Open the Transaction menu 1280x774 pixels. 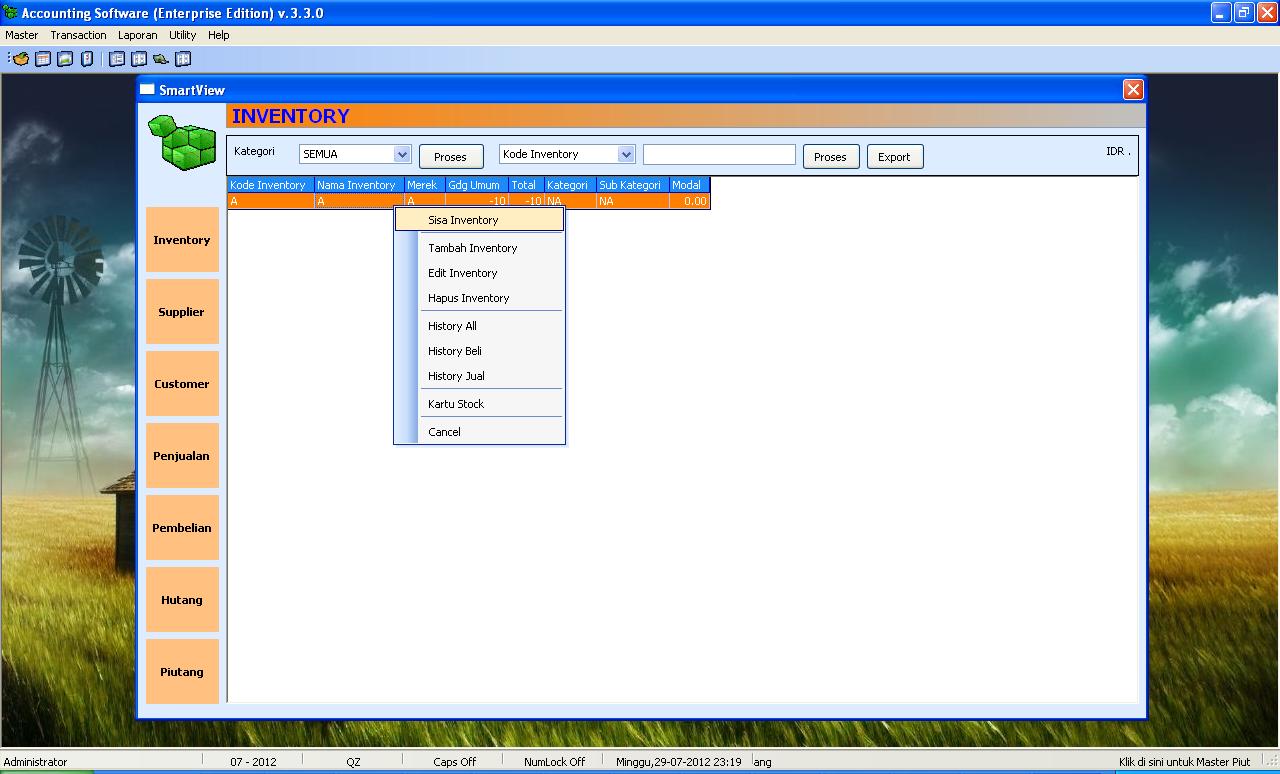(x=78, y=35)
